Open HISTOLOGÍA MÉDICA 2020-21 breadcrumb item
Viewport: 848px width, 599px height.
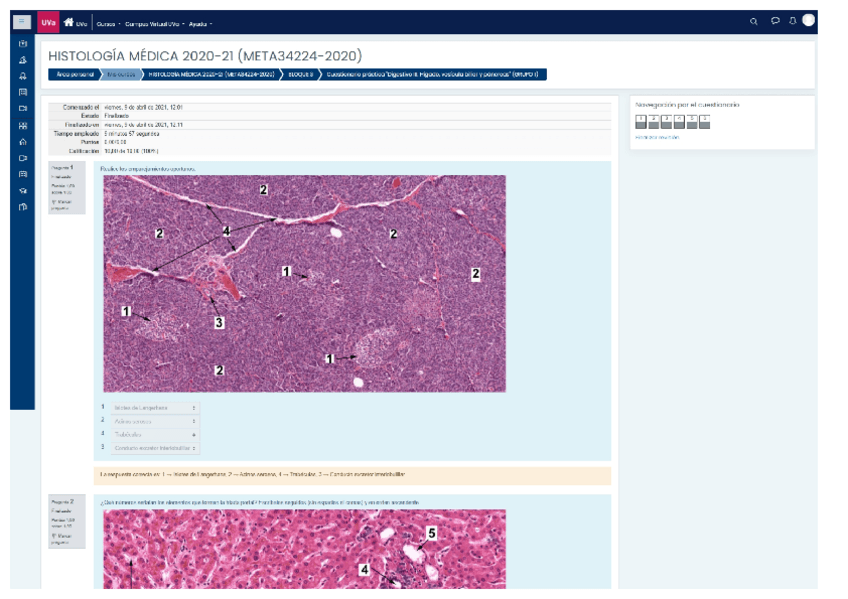tap(211, 74)
